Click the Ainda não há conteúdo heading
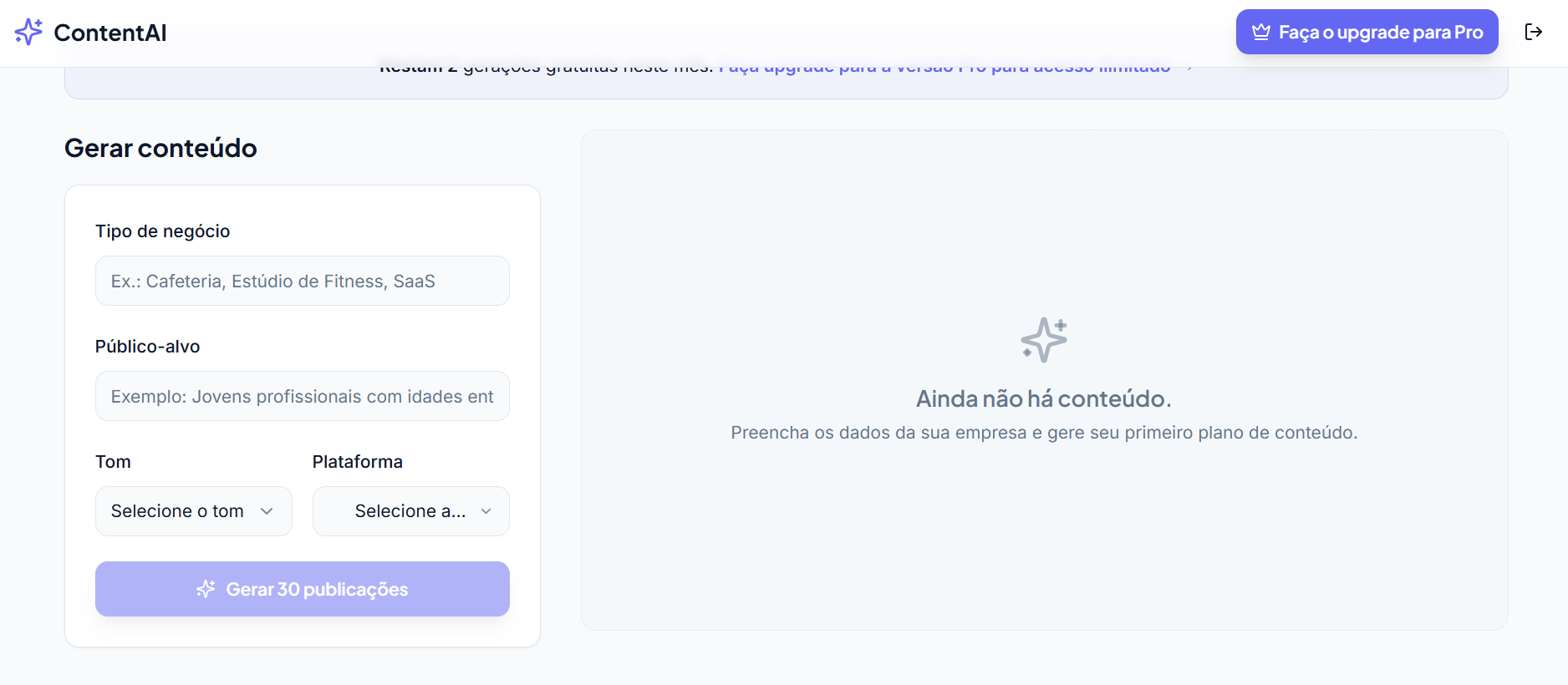This screenshot has width=1568, height=685. click(1044, 398)
